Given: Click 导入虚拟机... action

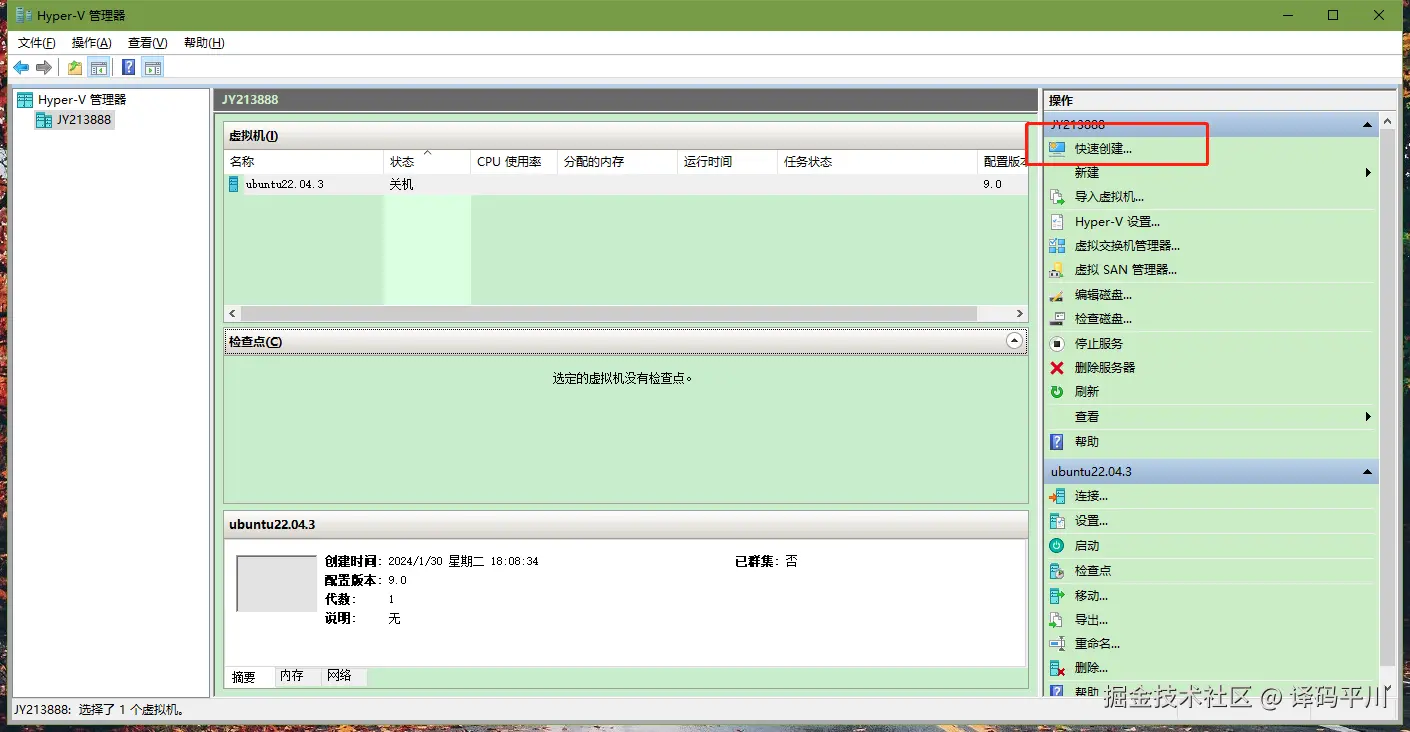Looking at the screenshot, I should pyautogui.click(x=1109, y=197).
